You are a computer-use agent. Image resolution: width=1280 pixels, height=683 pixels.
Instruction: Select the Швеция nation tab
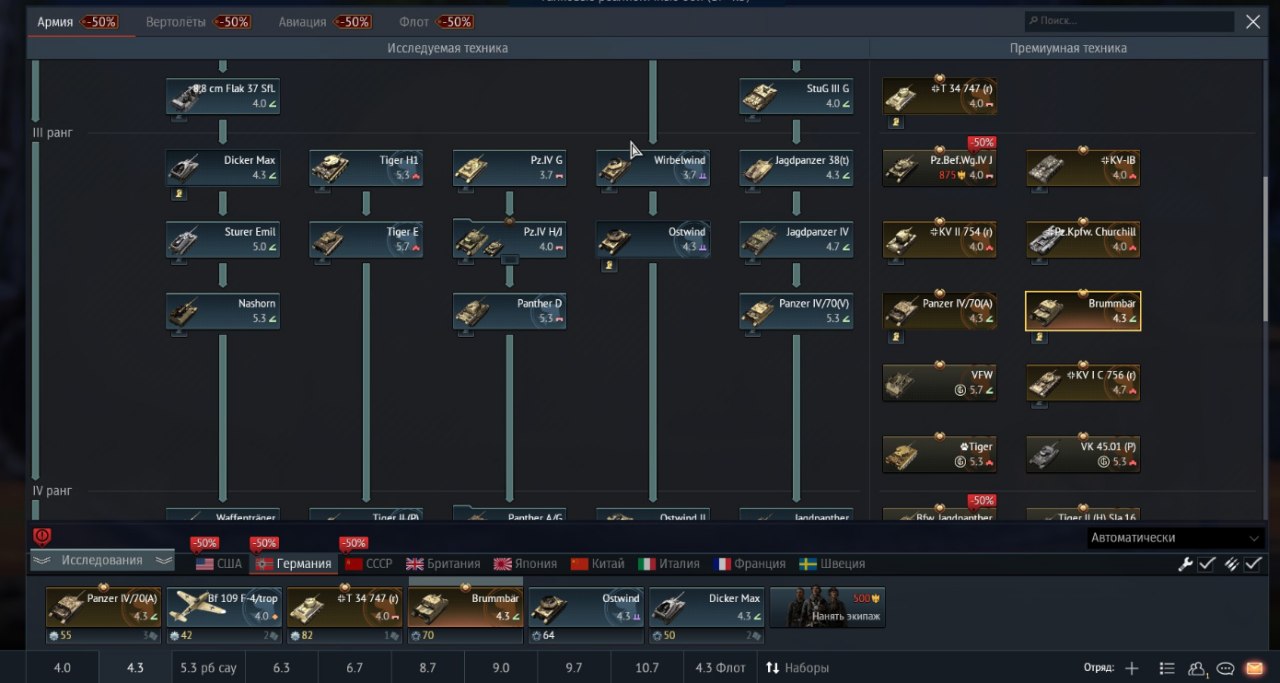point(832,564)
